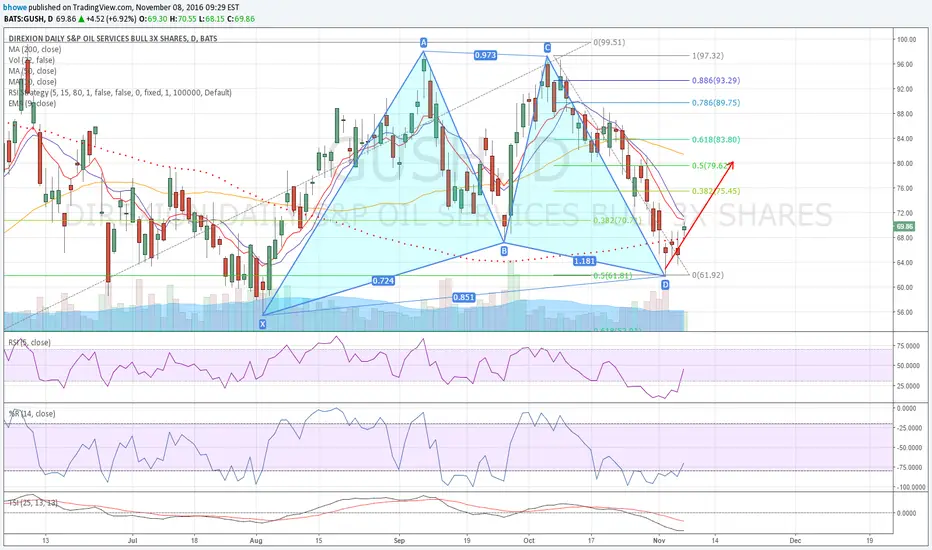Click Oct on the time axis
The height and width of the screenshot is (550, 932).
[529, 541]
